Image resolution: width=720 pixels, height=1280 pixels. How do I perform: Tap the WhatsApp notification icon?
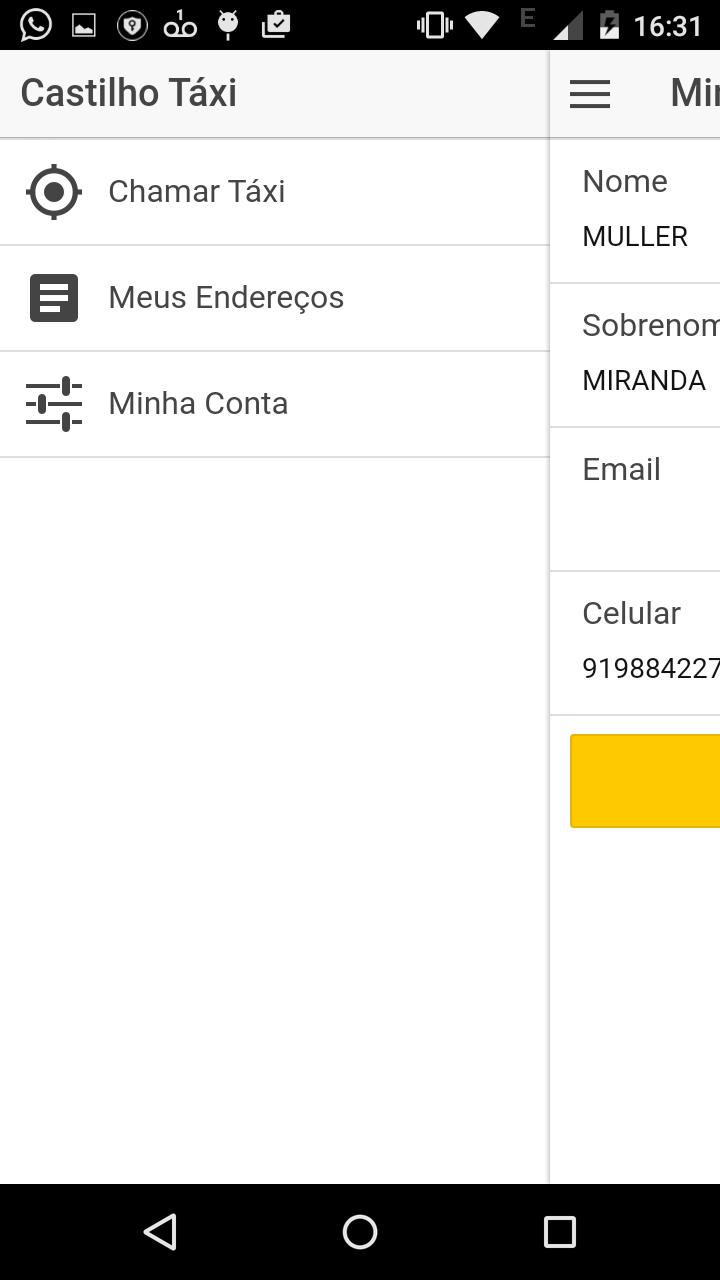point(36,25)
